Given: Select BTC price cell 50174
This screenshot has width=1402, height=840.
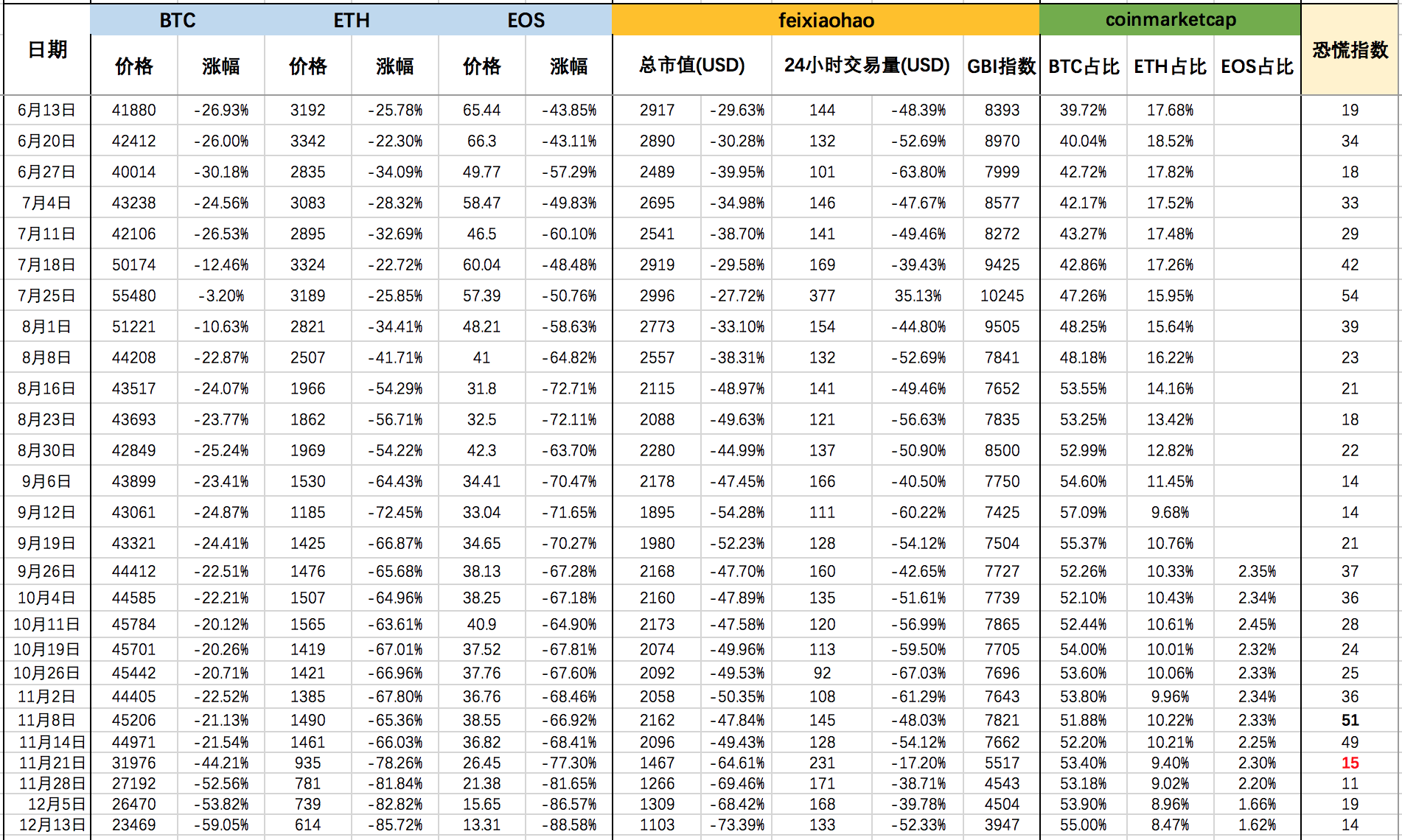Looking at the screenshot, I should pyautogui.click(x=133, y=265).
